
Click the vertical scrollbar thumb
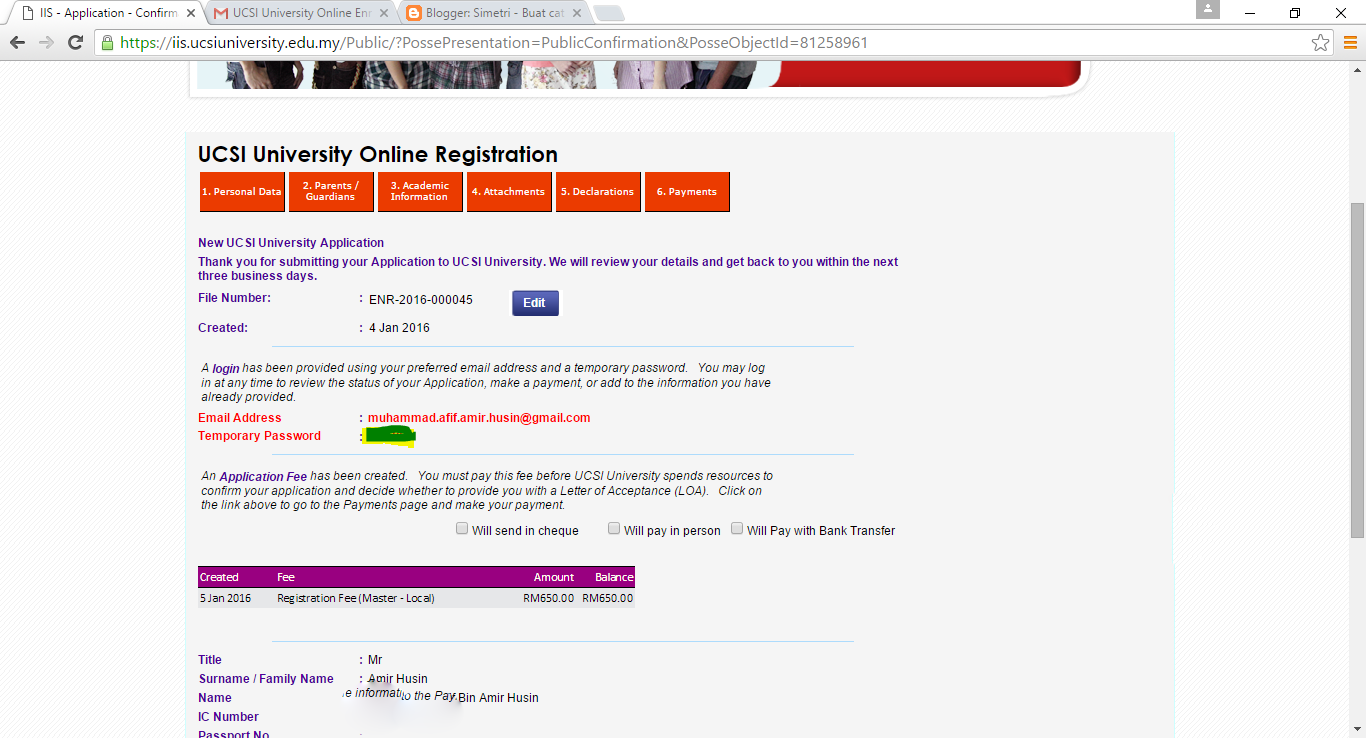pos(1357,370)
